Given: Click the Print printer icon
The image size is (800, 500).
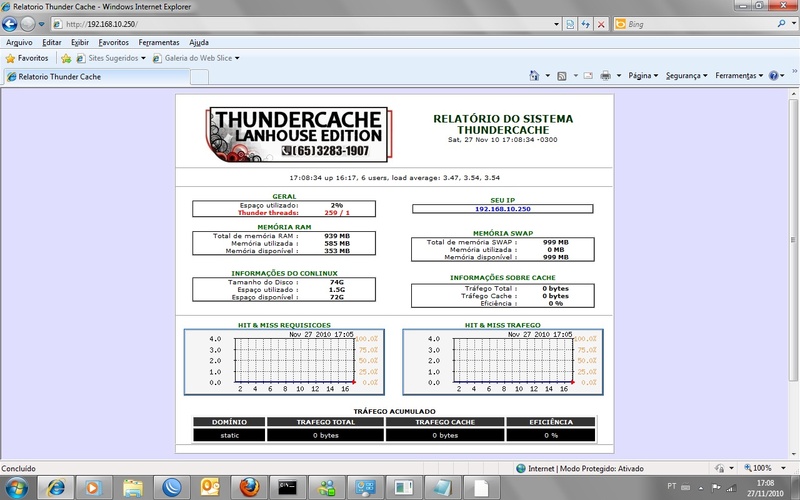Looking at the screenshot, I should (x=606, y=76).
